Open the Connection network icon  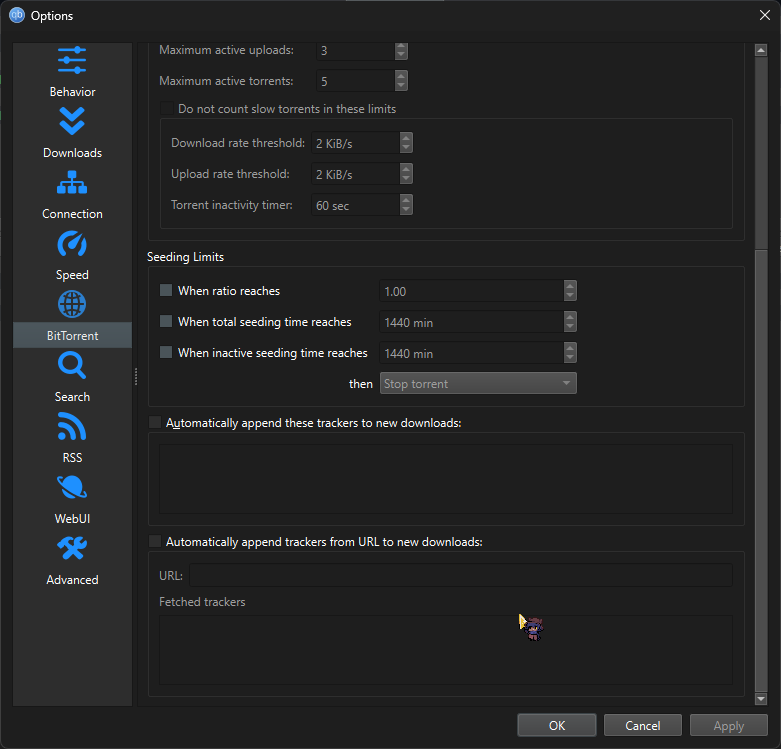pos(72,183)
